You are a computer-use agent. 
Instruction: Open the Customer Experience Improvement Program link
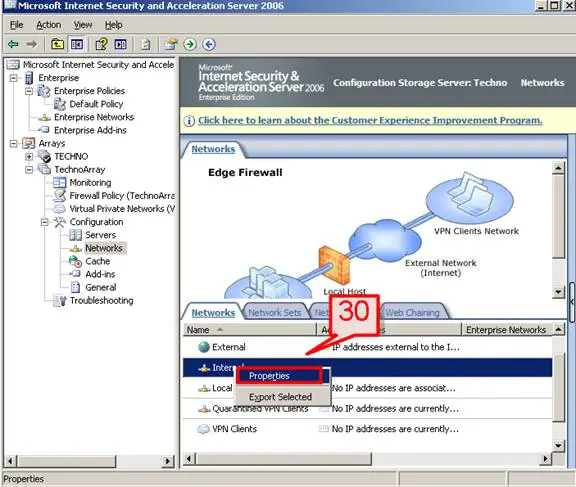click(370, 120)
